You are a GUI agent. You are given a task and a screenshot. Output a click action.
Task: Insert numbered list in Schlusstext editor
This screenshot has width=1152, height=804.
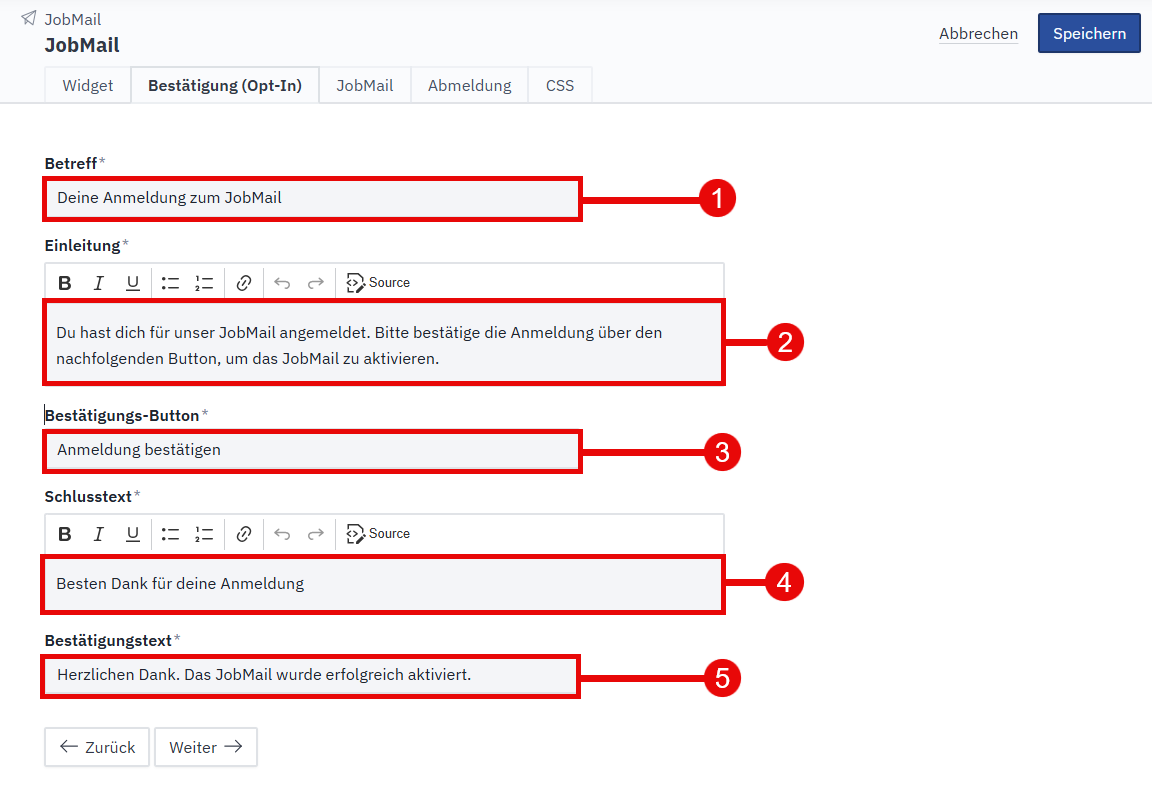click(204, 534)
